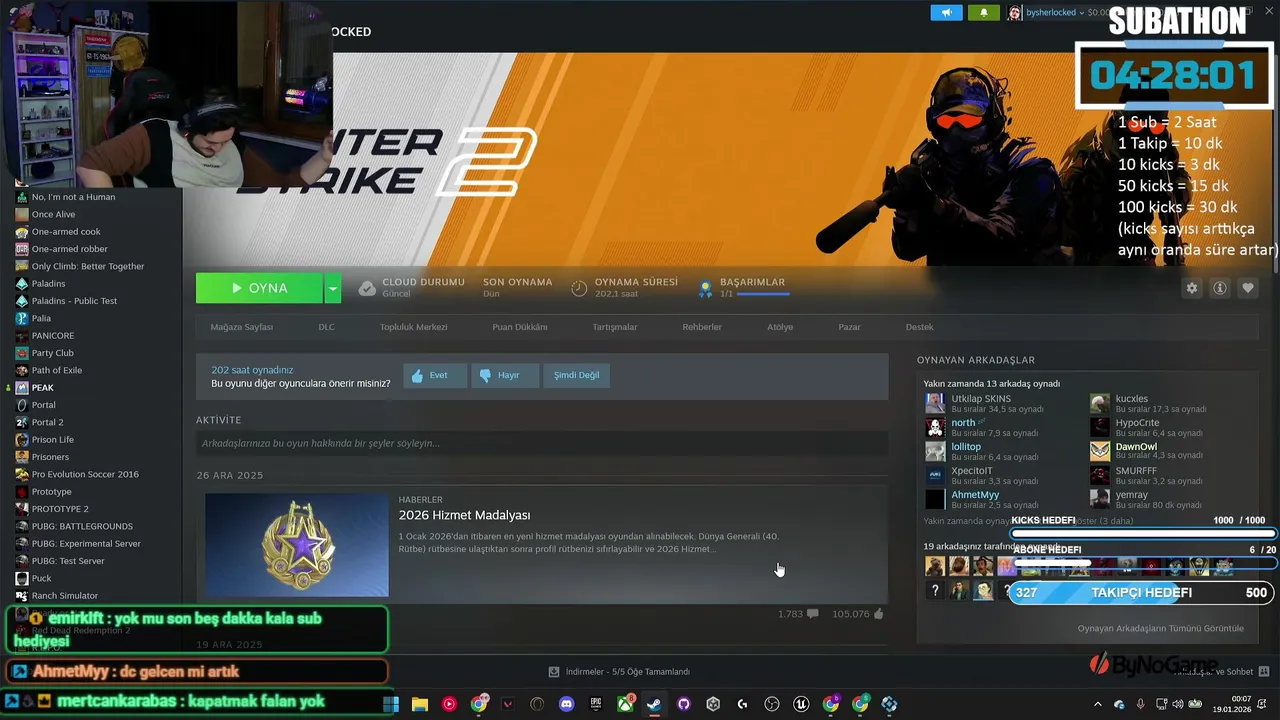Open the green notifications bell
Screen dimensions: 1280x720
pos(983,13)
